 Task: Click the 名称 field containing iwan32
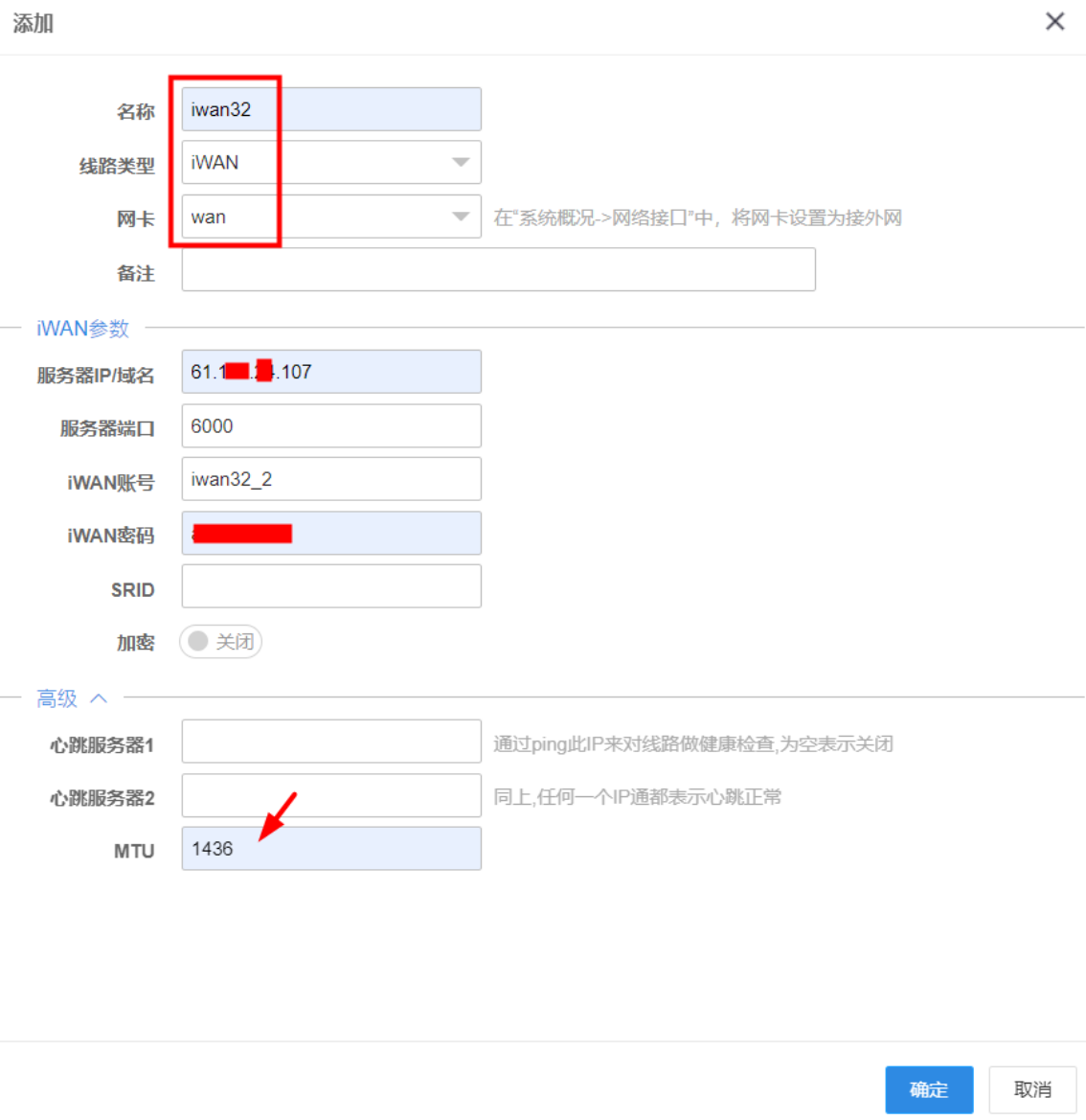pyautogui.click(x=331, y=109)
